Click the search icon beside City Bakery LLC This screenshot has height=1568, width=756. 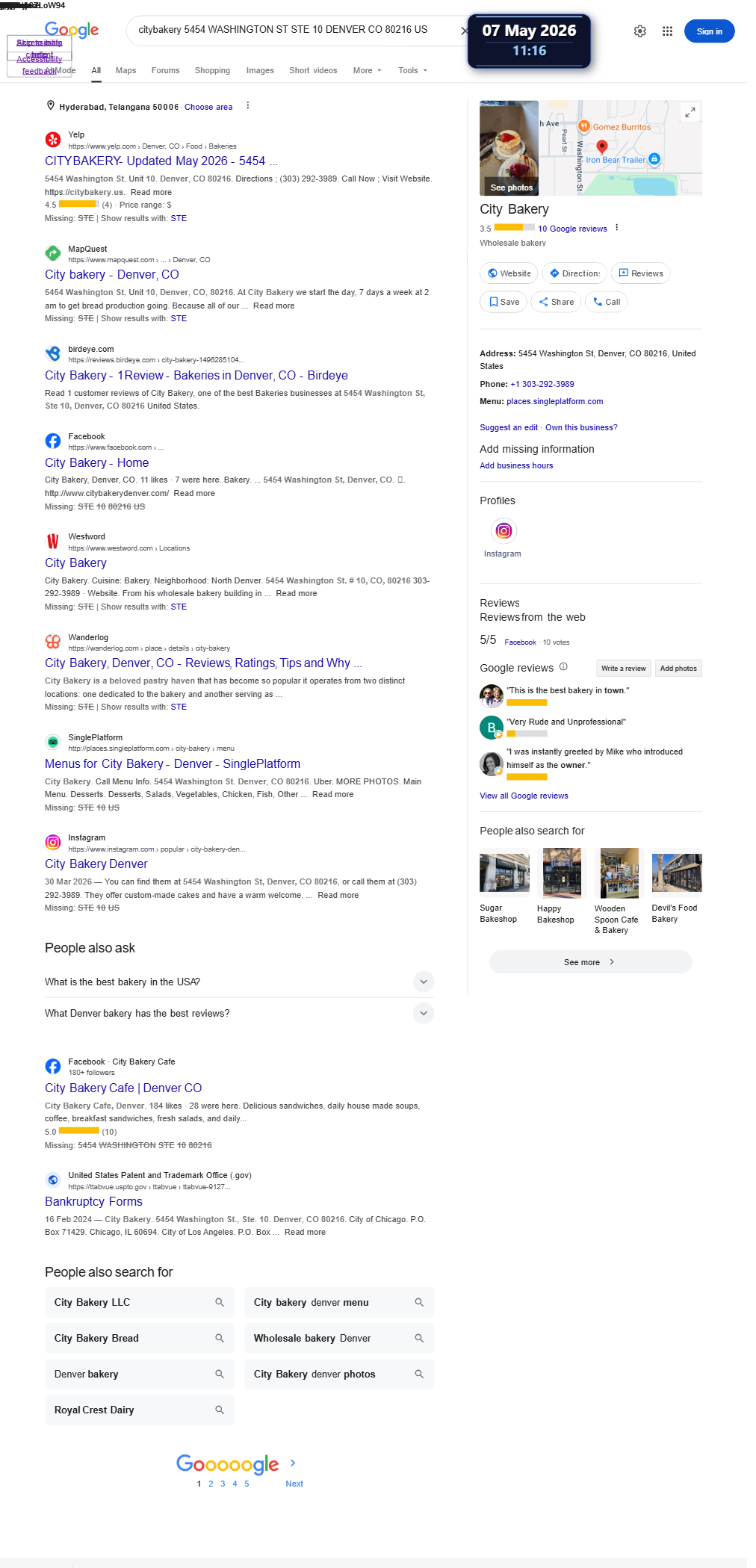(x=220, y=1302)
